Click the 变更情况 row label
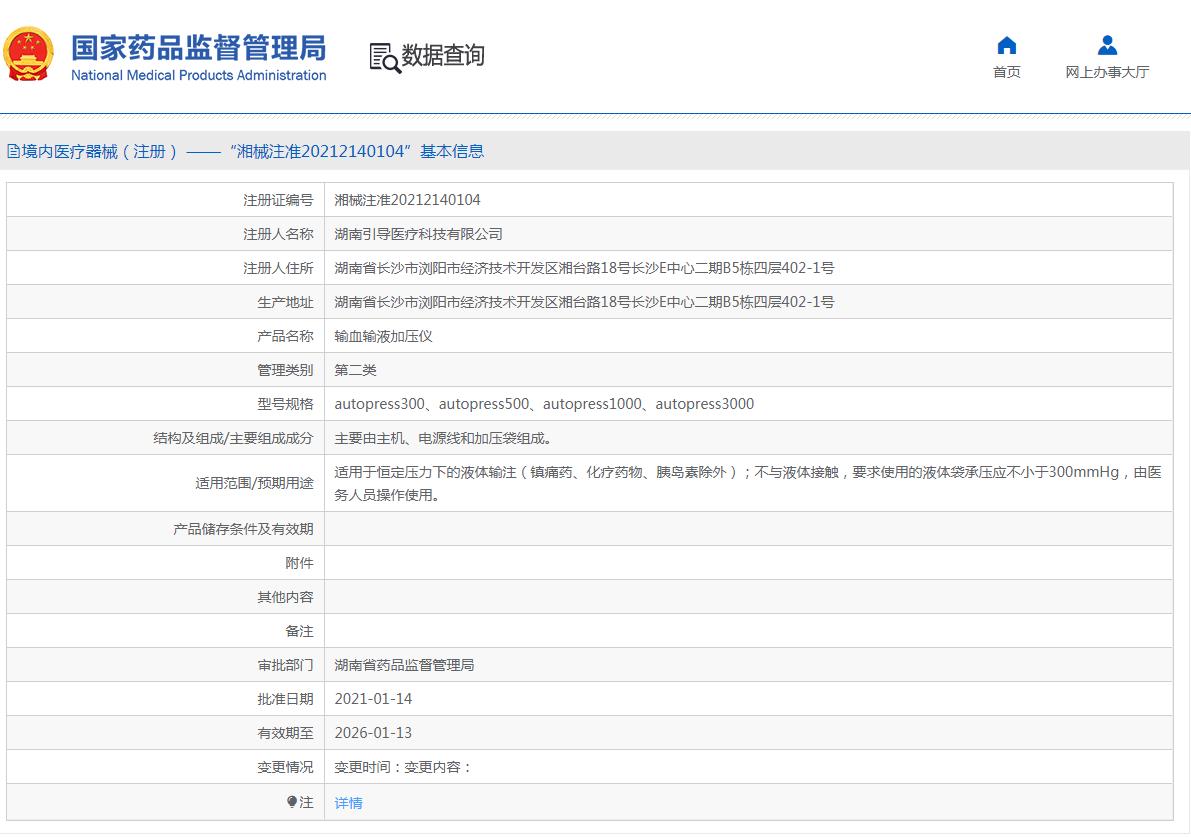This screenshot has height=837, width=1191. click(x=285, y=767)
